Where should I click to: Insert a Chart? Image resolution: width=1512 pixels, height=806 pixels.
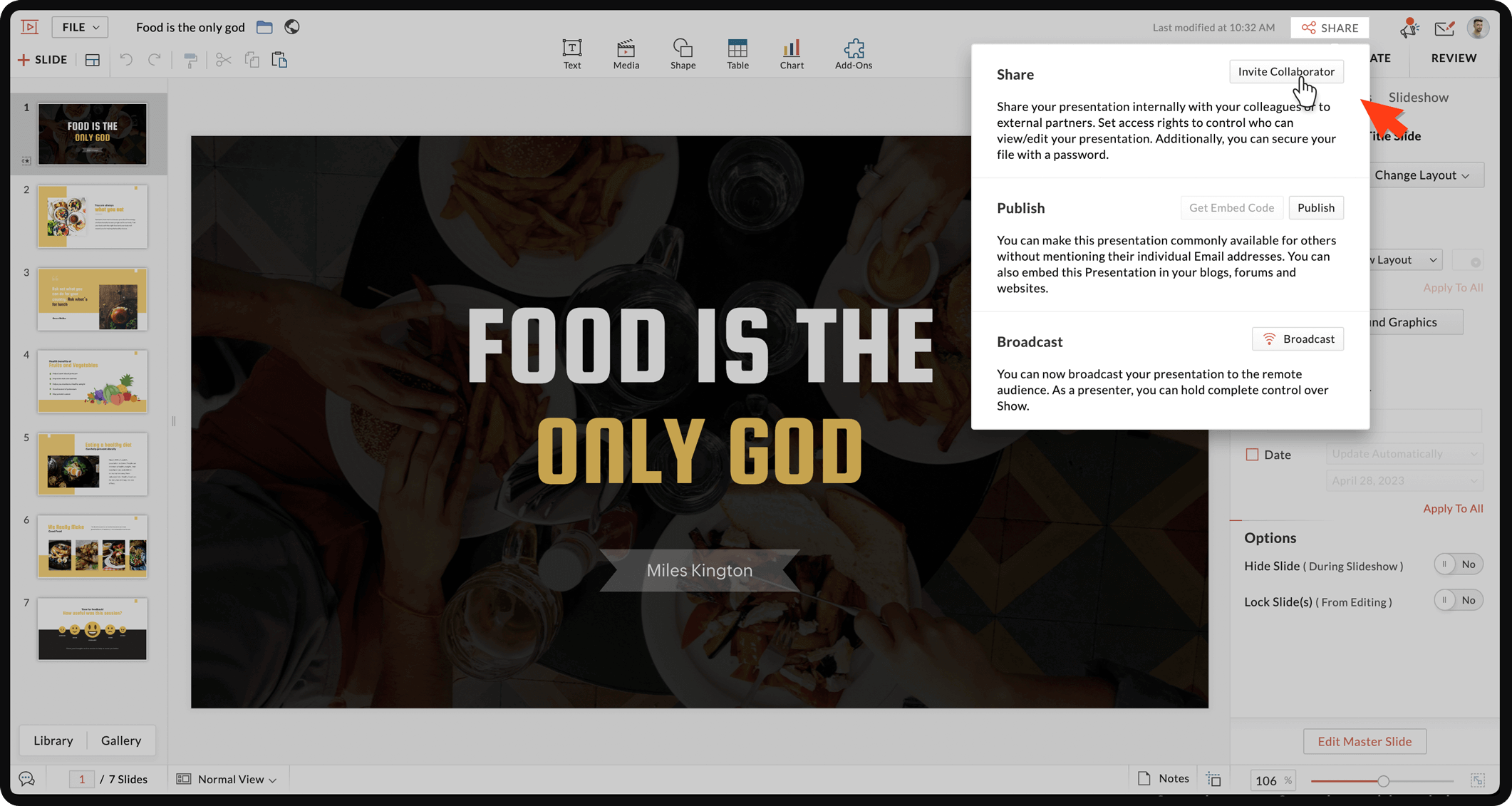792,54
